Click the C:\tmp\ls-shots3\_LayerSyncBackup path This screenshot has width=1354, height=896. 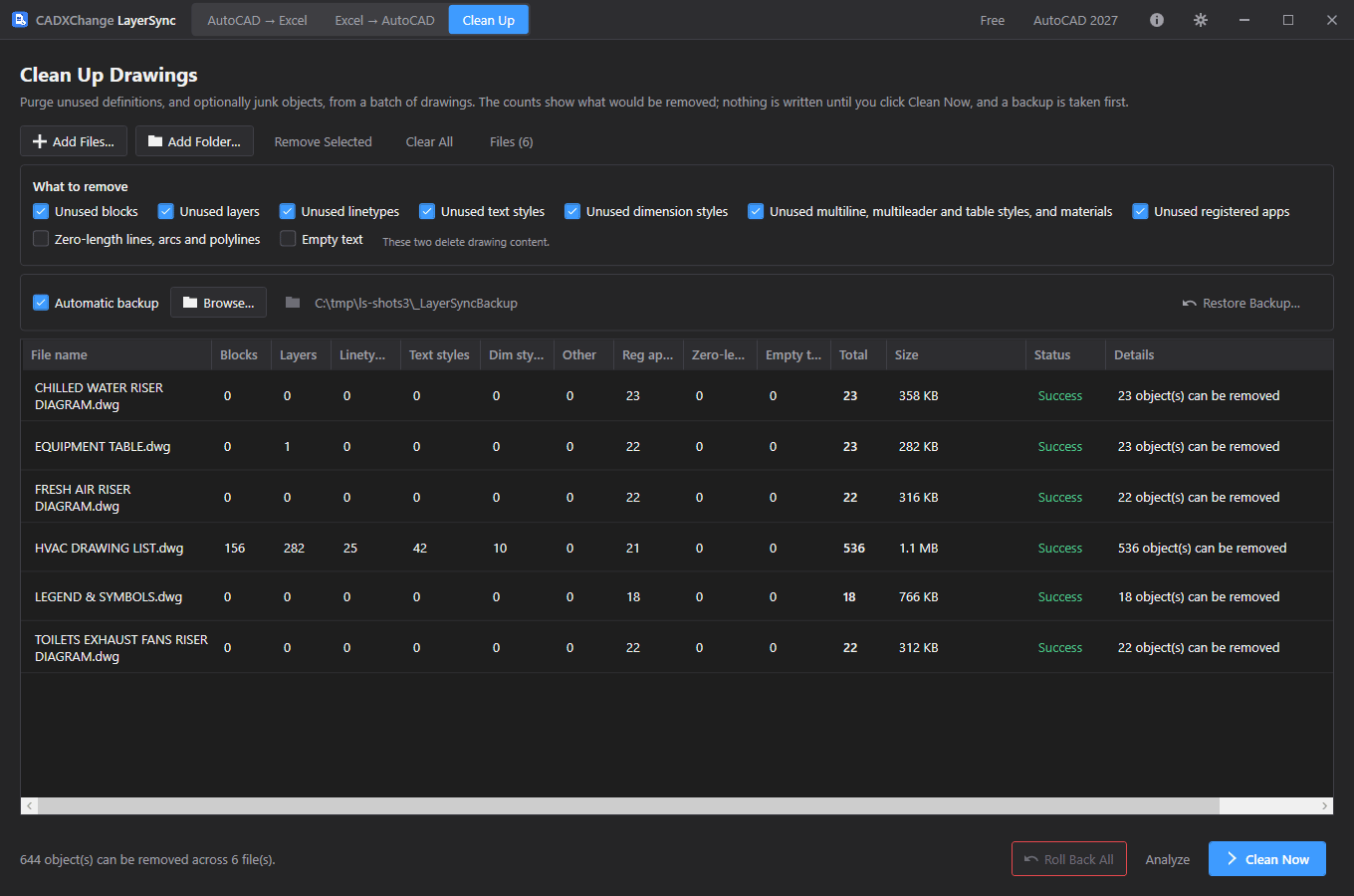416,303
